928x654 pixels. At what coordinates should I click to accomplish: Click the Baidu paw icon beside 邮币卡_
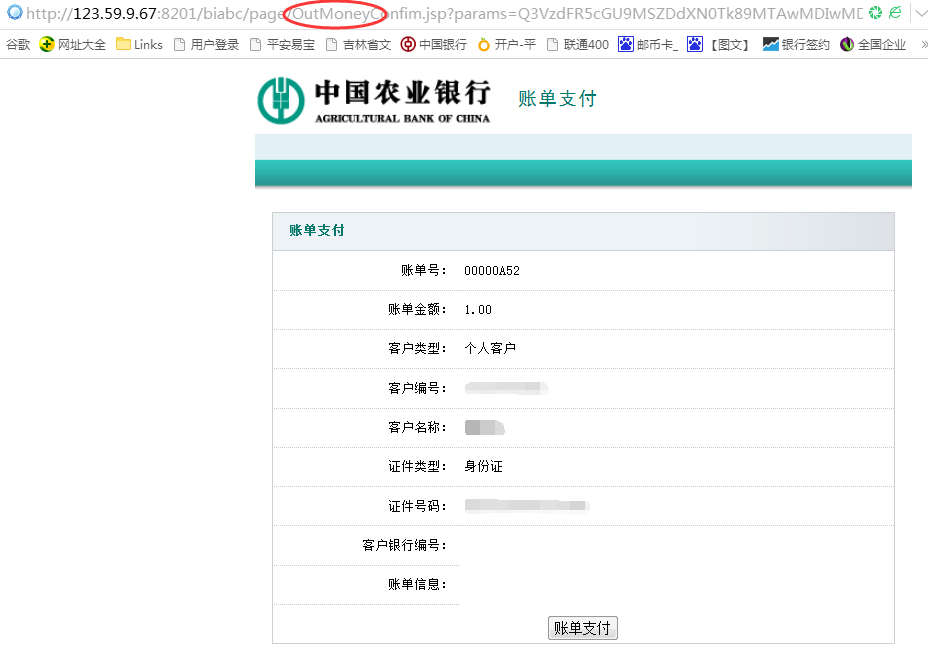[x=626, y=44]
